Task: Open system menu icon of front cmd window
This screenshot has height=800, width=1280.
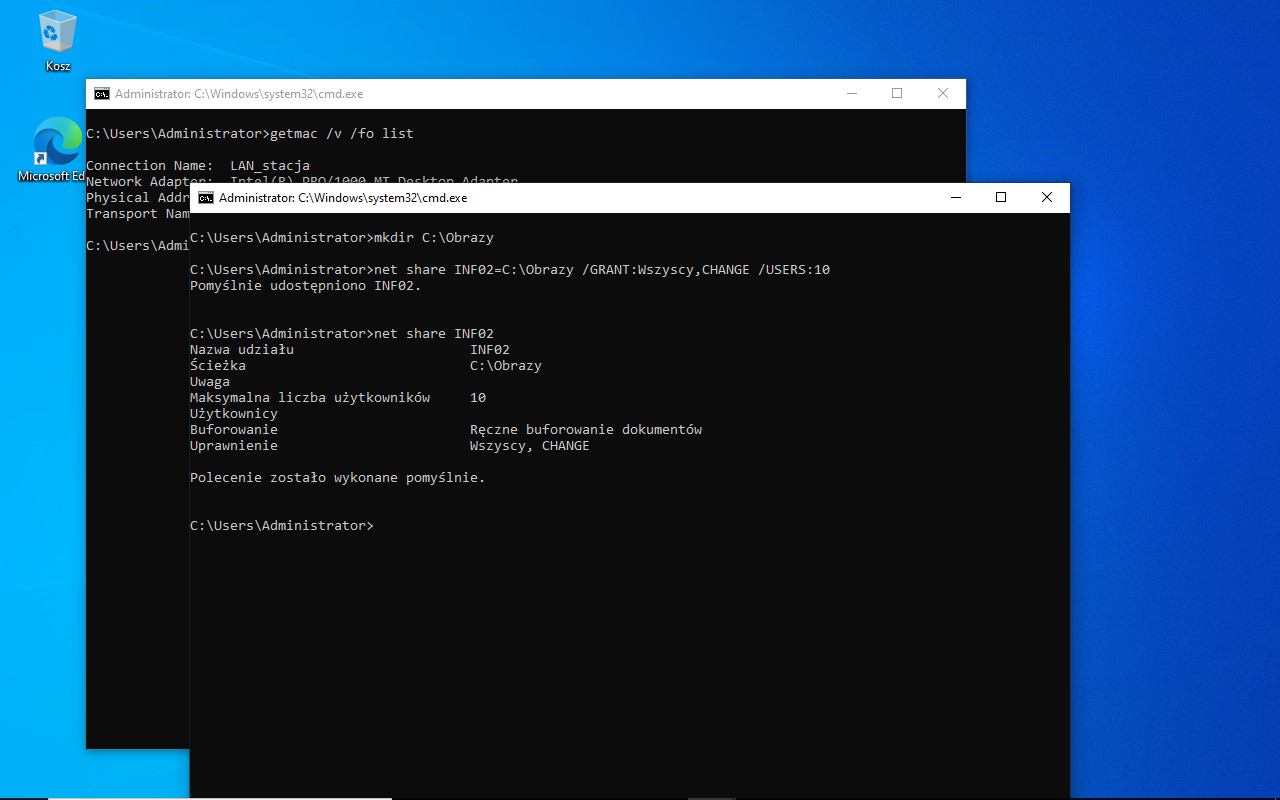Action: coord(206,198)
